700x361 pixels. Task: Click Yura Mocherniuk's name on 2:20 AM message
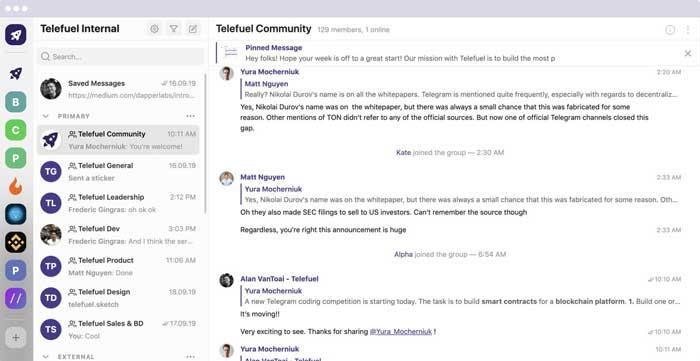pyautogui.click(x=270, y=72)
